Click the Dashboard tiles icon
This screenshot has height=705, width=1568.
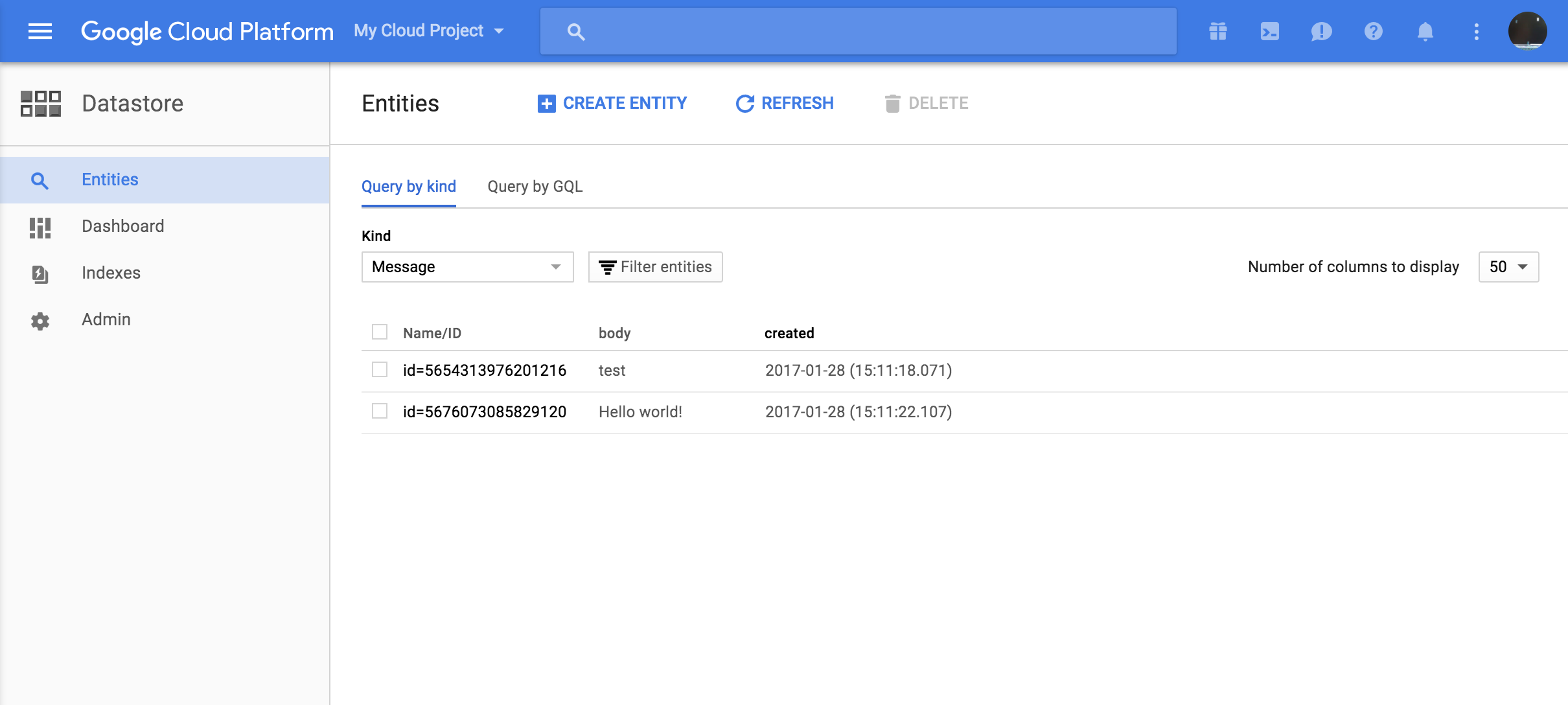(x=40, y=227)
